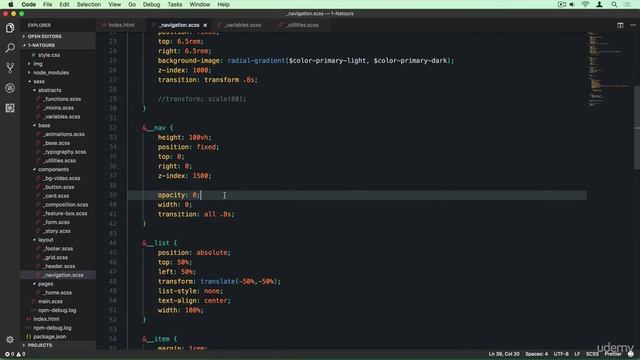The image size is (640, 360).
Task: Open the Manage gear icon
Action: 10,340
